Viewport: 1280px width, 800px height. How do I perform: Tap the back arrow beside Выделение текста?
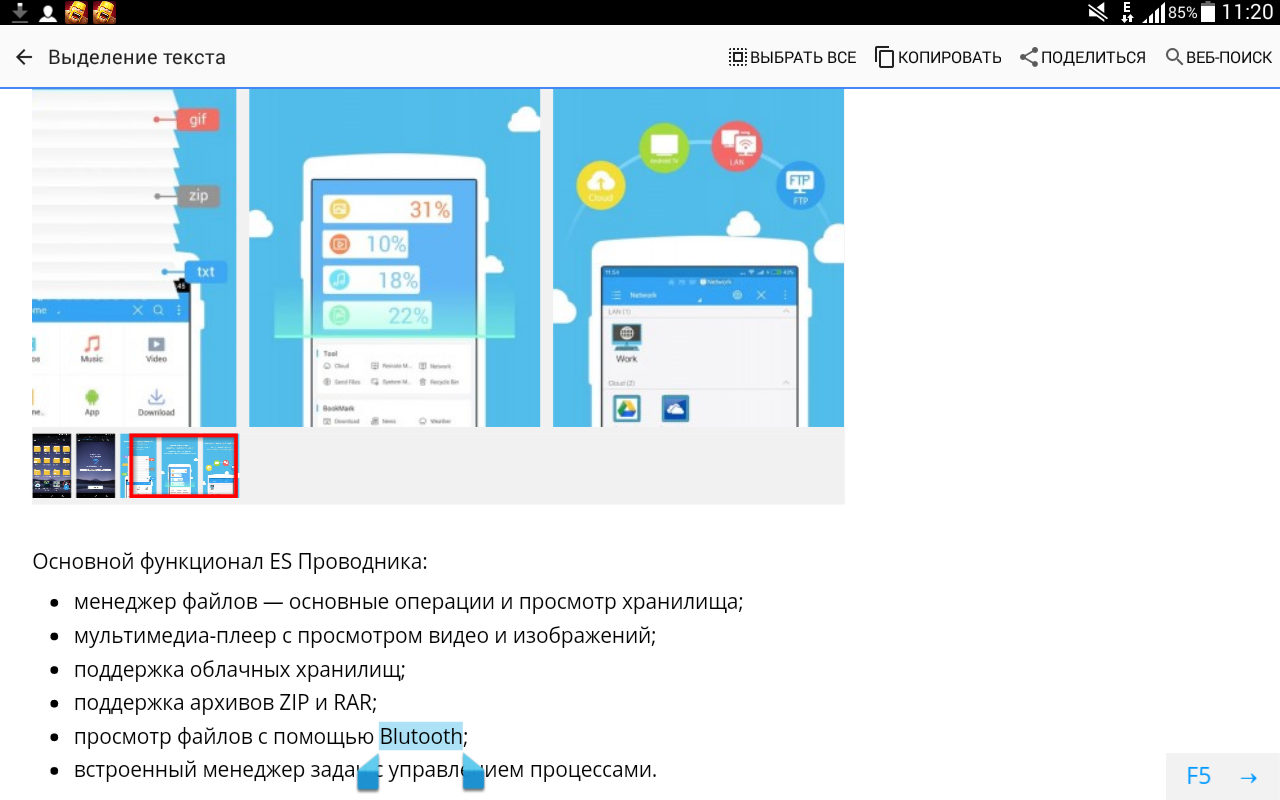pos(24,57)
